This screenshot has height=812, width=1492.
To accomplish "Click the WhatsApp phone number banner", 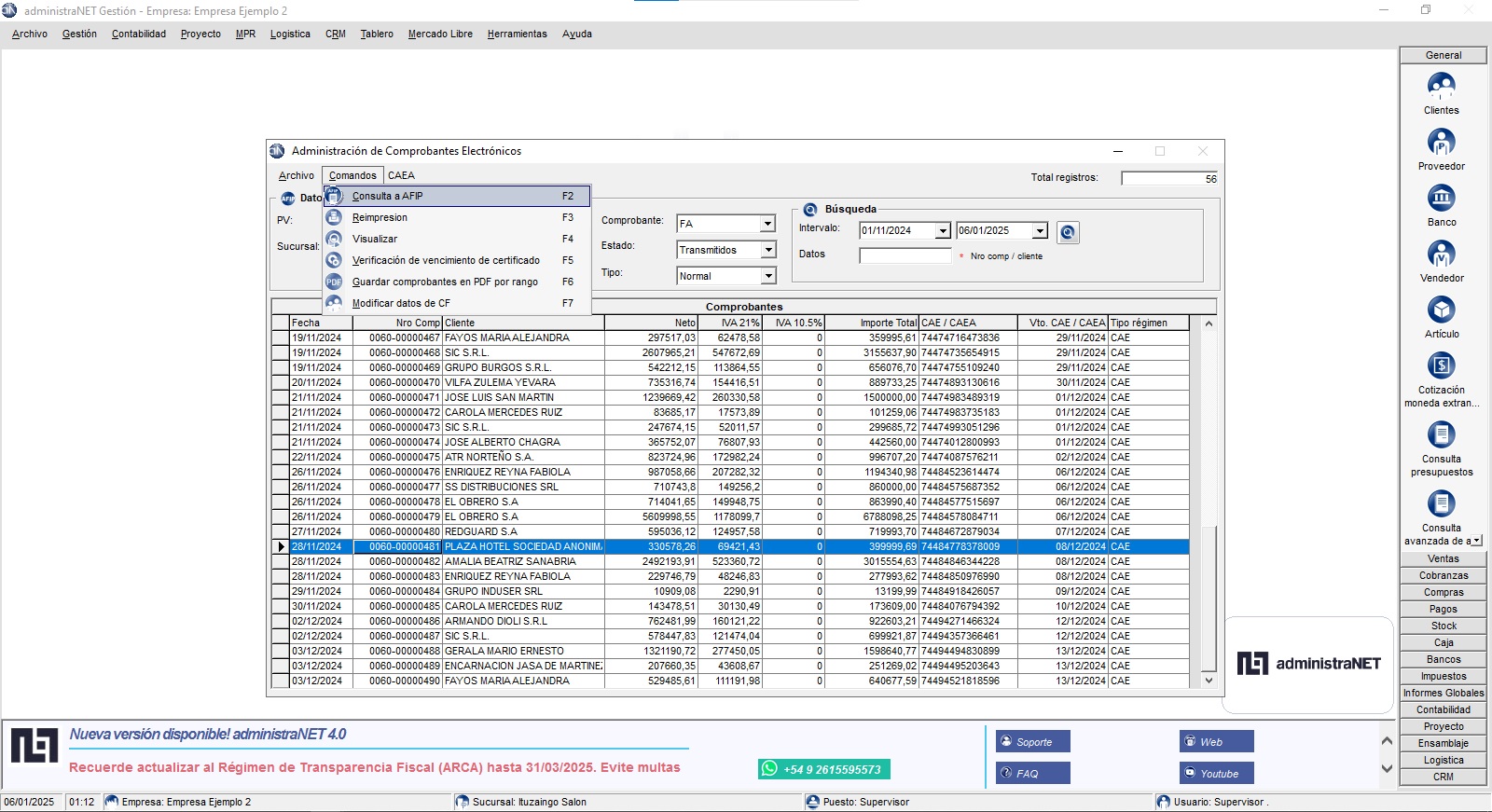I will [x=824, y=769].
